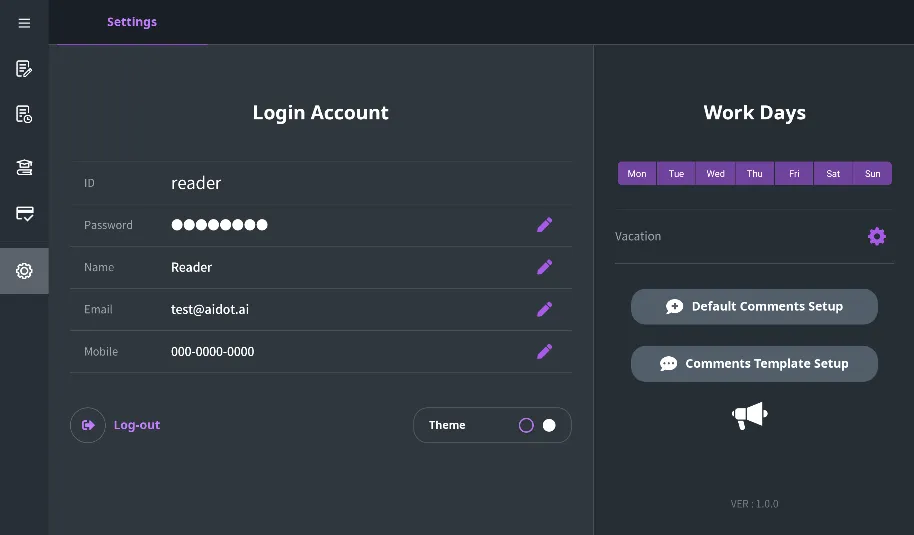Screen dimensions: 914x535
Task: Open Default Comments Setup
Action: (754, 307)
